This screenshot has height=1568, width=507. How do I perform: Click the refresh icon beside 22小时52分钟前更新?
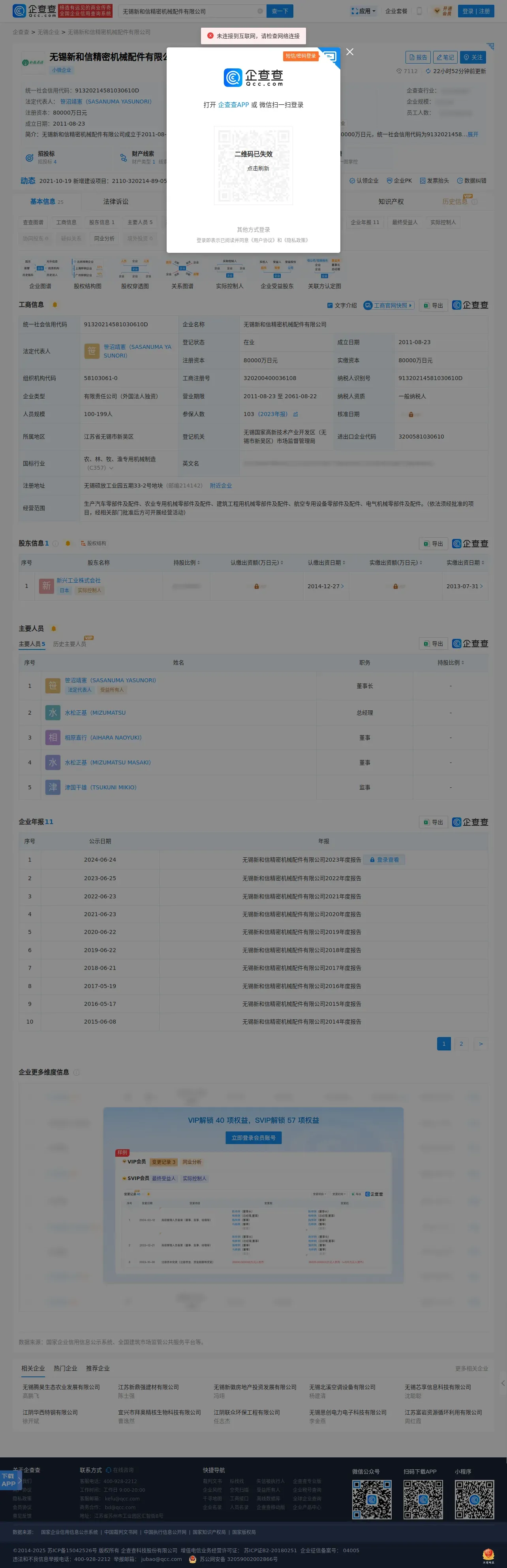pos(428,71)
